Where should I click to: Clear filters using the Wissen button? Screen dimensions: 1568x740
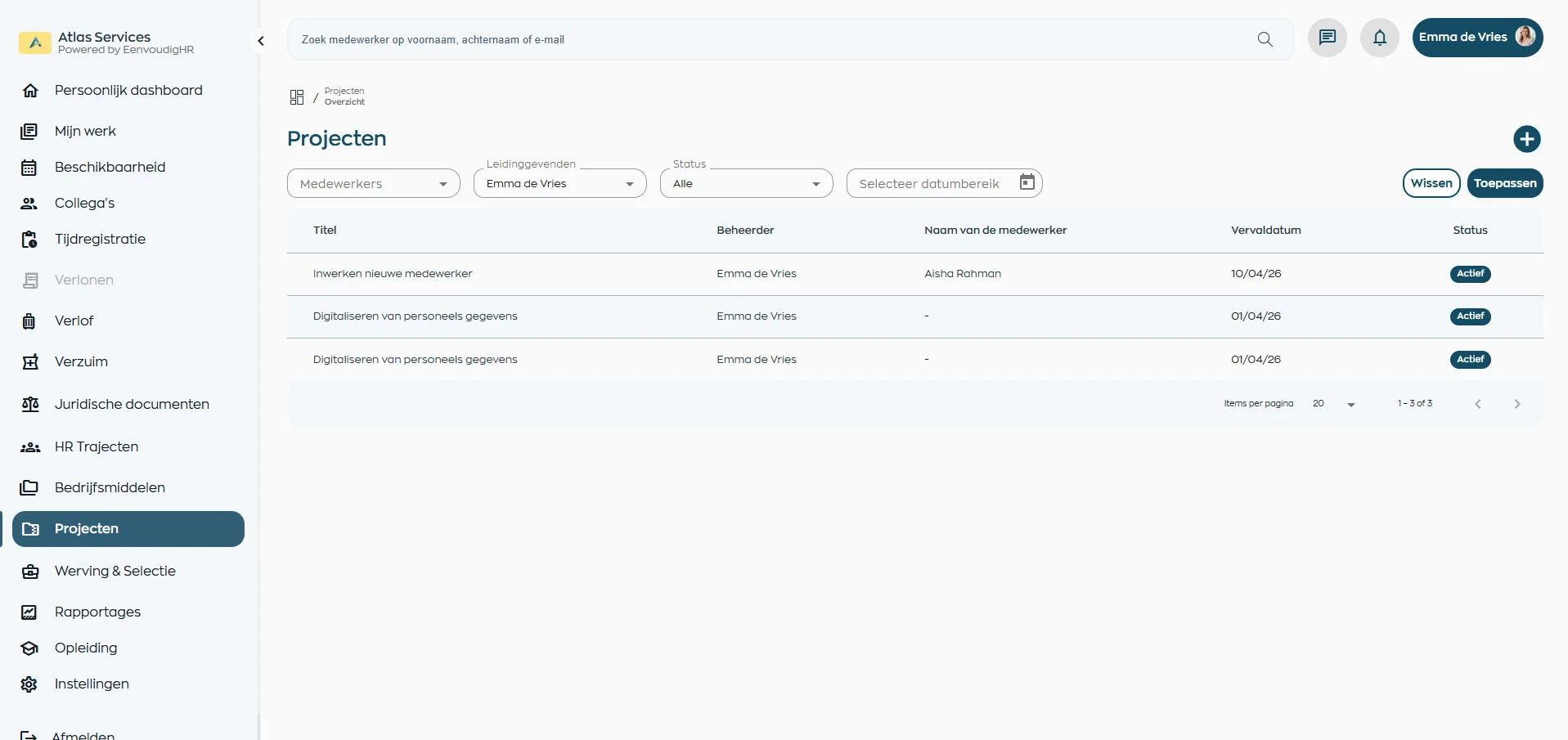(x=1431, y=182)
